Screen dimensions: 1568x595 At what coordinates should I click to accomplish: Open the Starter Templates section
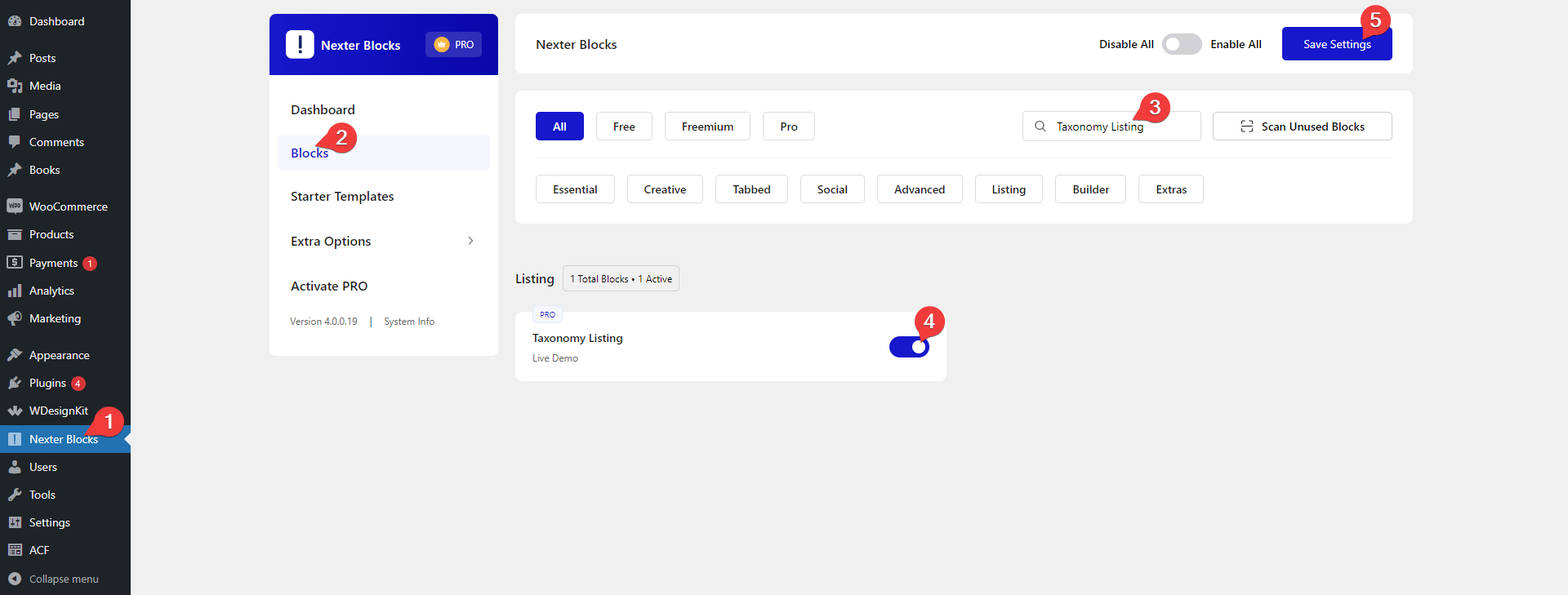(342, 197)
